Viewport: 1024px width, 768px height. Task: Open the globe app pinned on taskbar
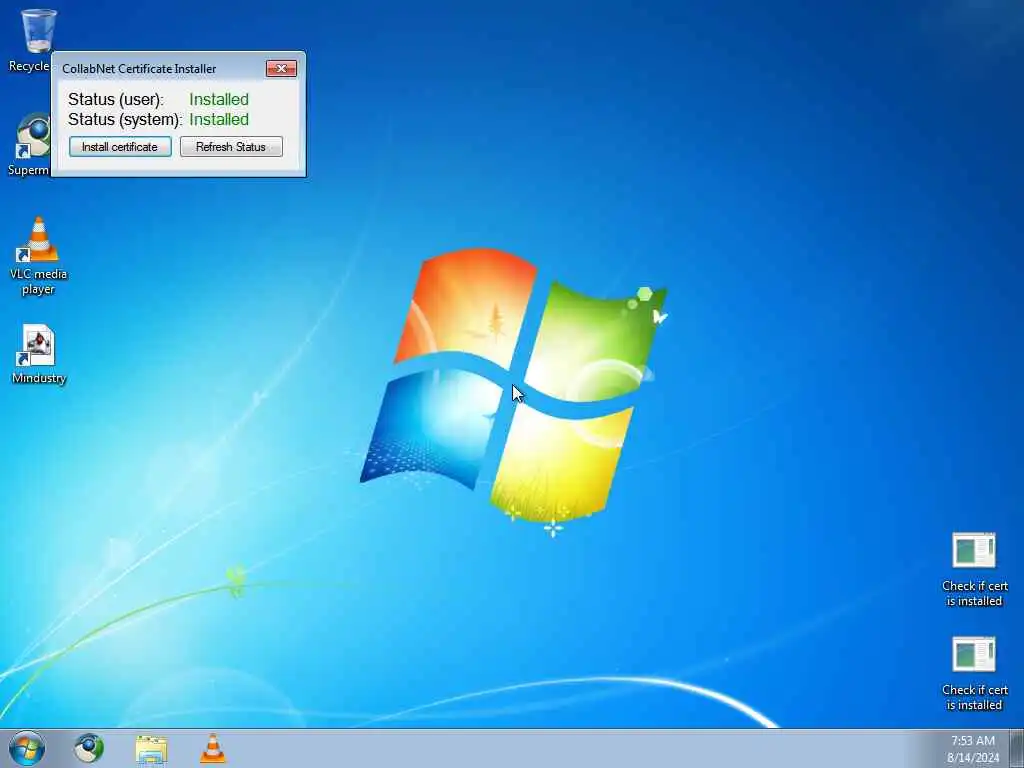click(89, 748)
